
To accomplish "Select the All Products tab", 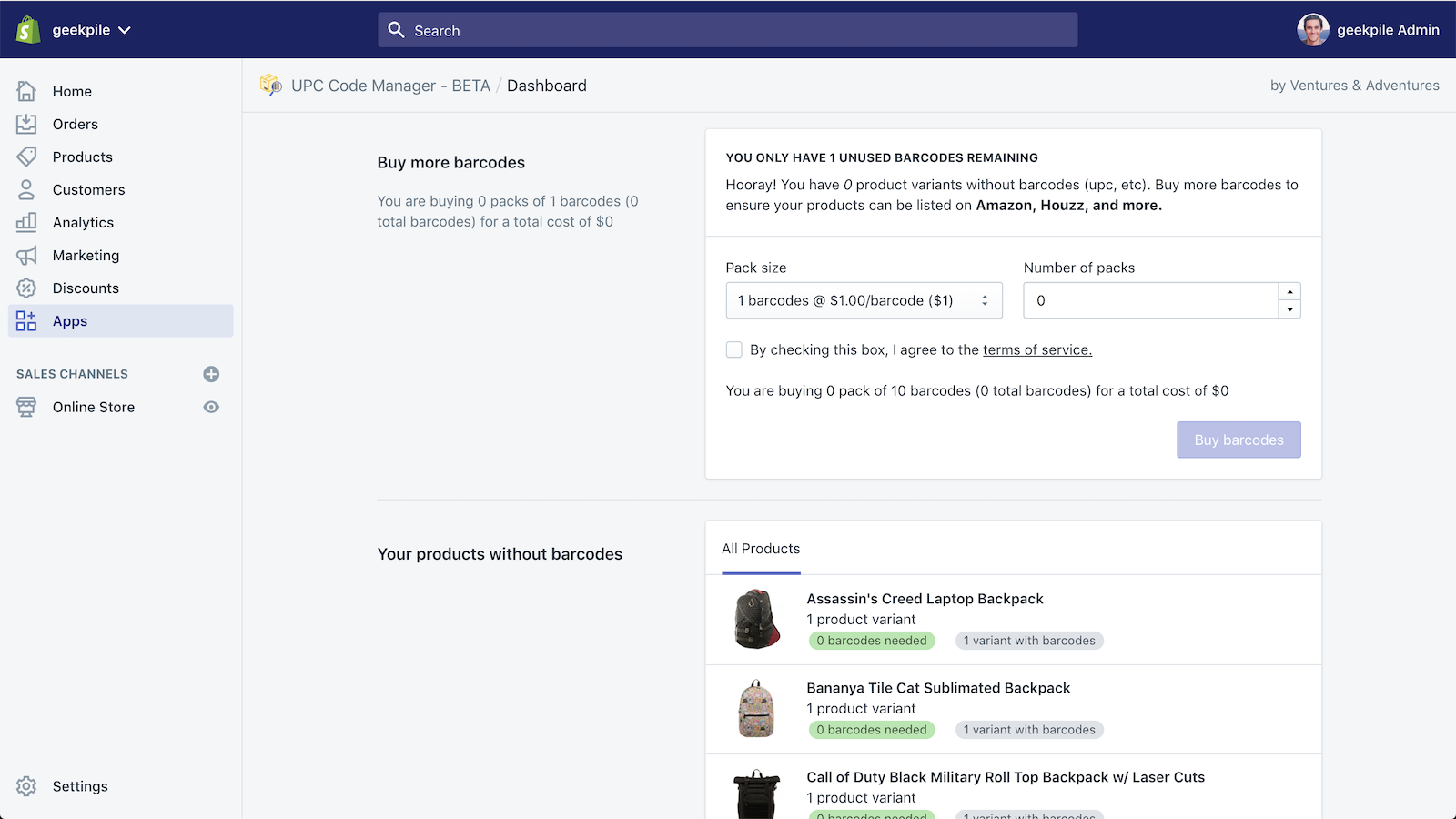I will tap(761, 549).
